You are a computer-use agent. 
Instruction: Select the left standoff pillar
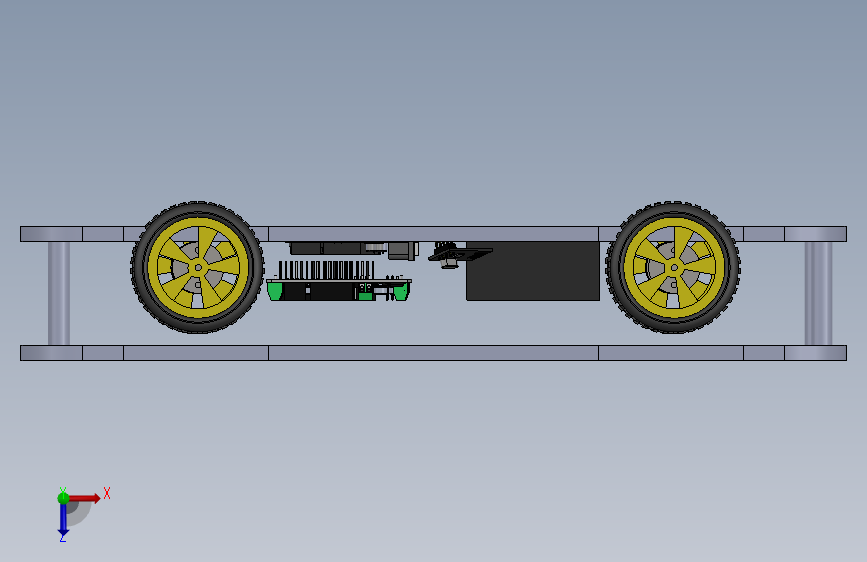pos(59,293)
